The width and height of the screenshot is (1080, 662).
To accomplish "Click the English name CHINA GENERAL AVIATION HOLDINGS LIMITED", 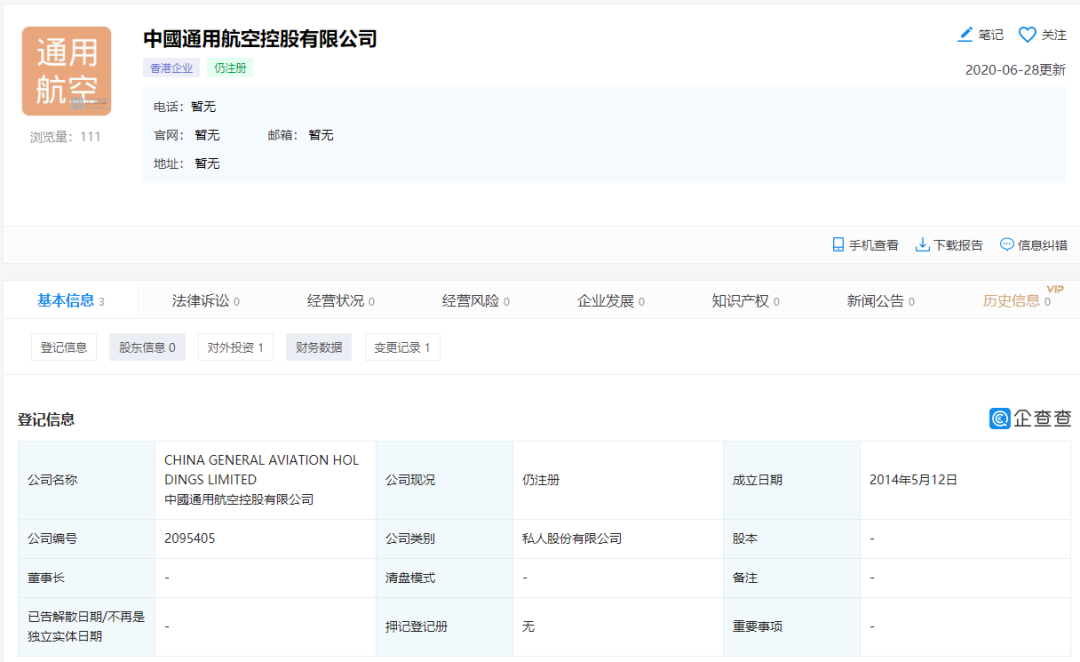I will tap(262, 470).
